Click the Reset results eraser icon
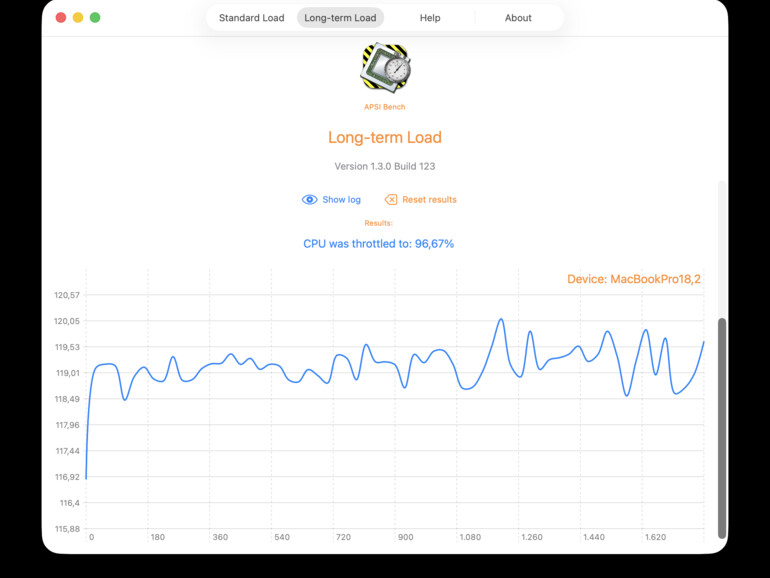The height and width of the screenshot is (578, 770). pyautogui.click(x=391, y=199)
